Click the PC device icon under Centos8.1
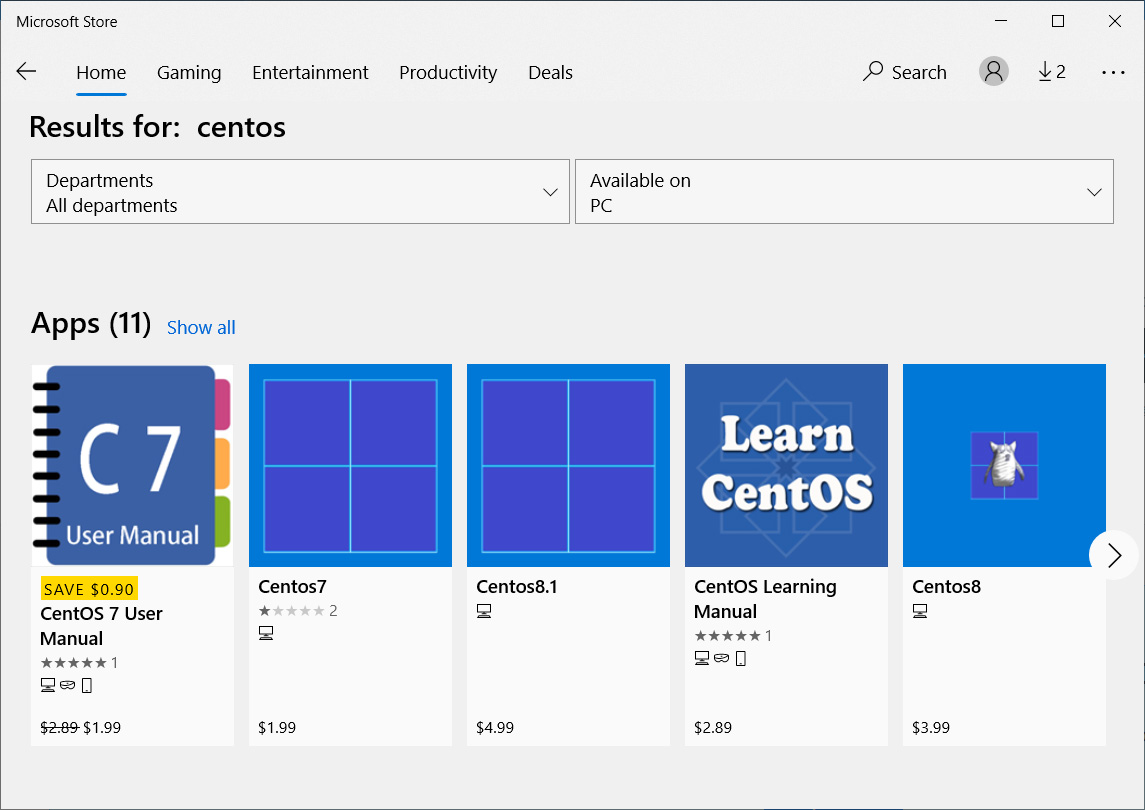 coord(483,611)
